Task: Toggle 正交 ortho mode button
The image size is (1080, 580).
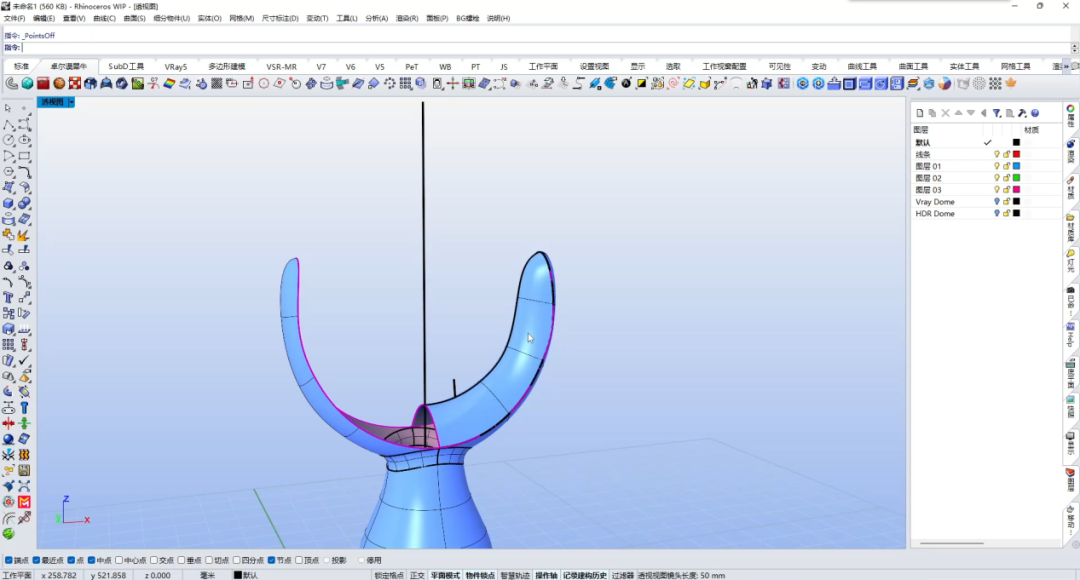Action: point(417,575)
